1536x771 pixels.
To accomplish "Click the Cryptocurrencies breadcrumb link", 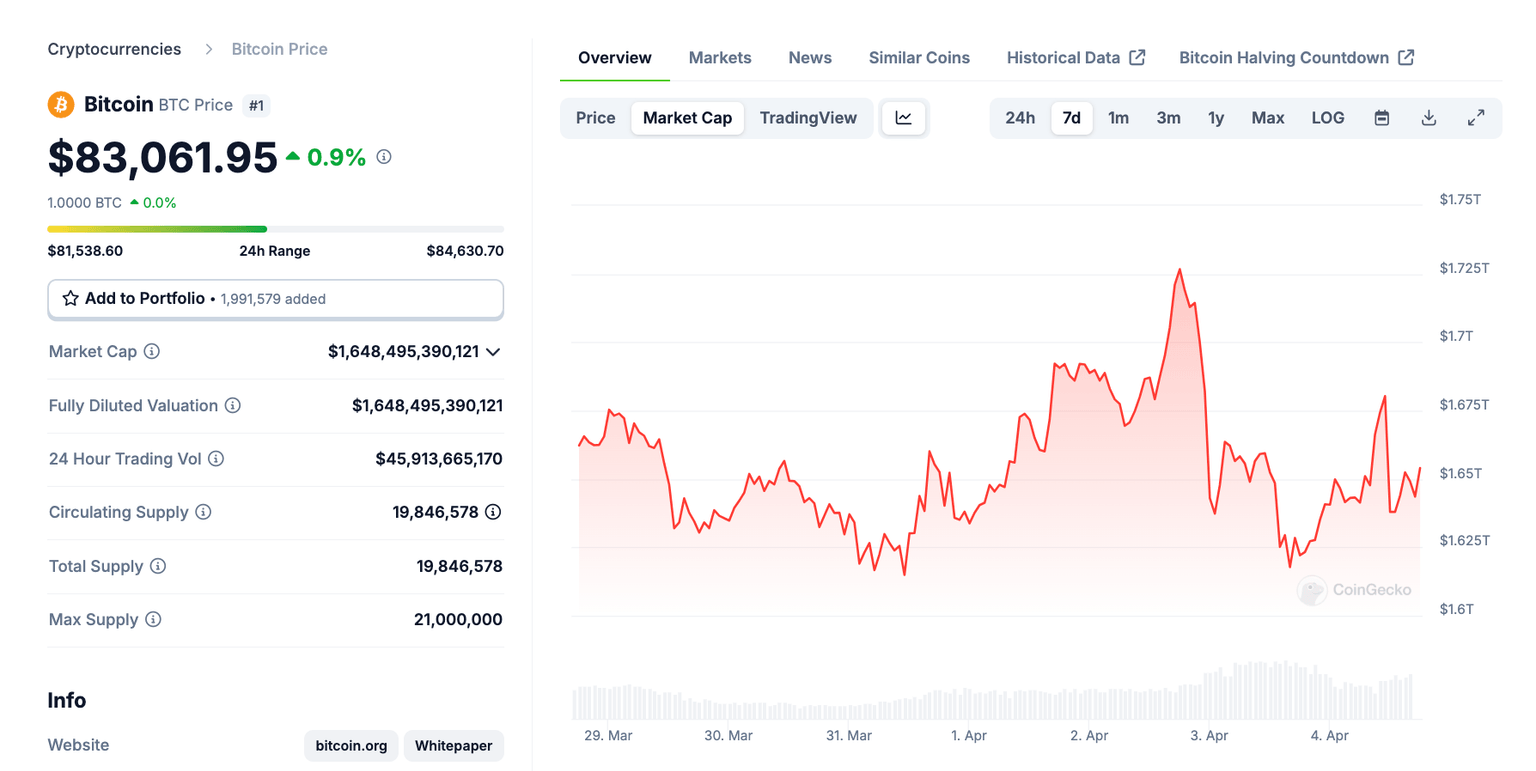I will coord(114,48).
